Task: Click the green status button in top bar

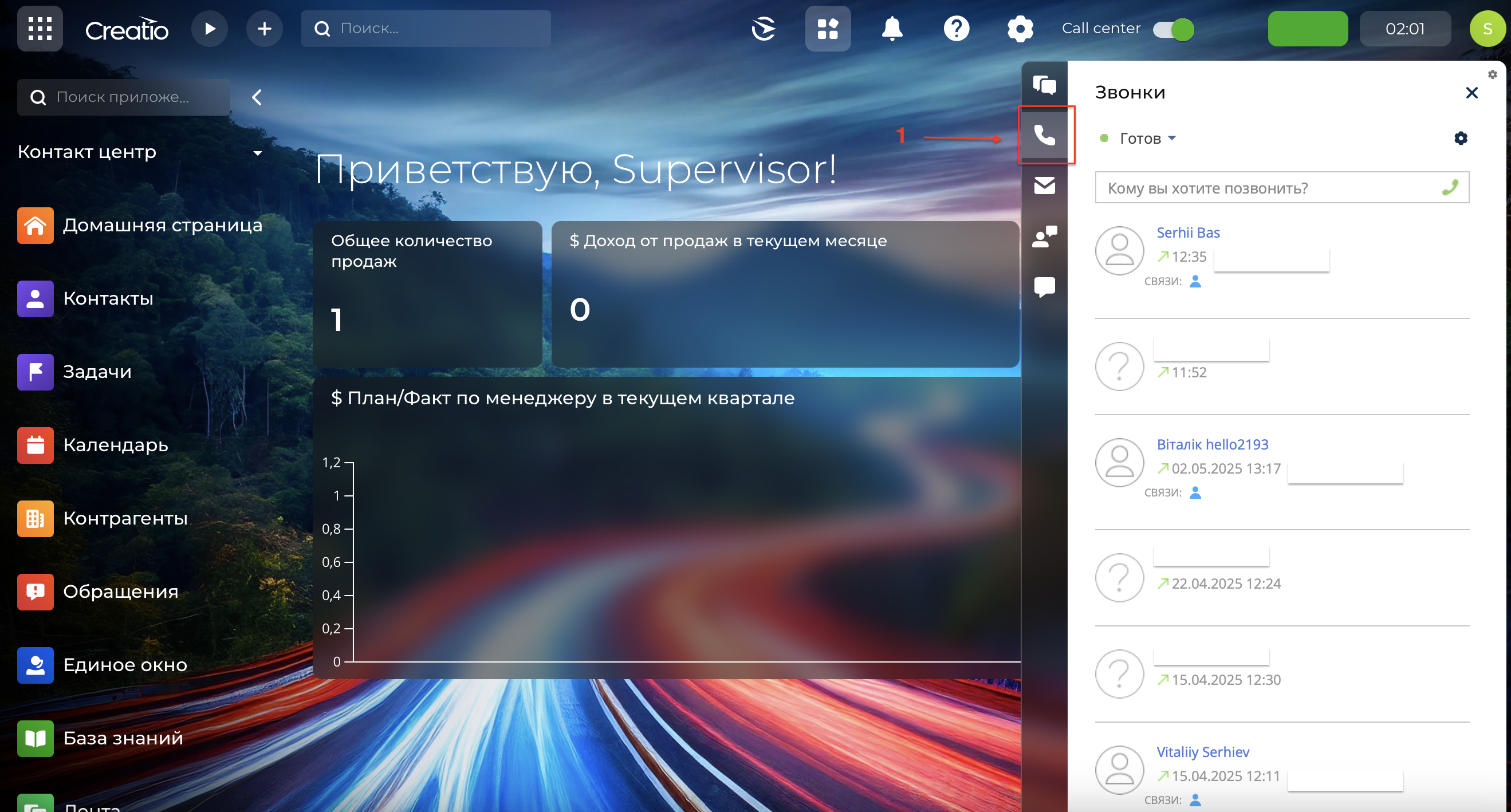Action: [1308, 28]
